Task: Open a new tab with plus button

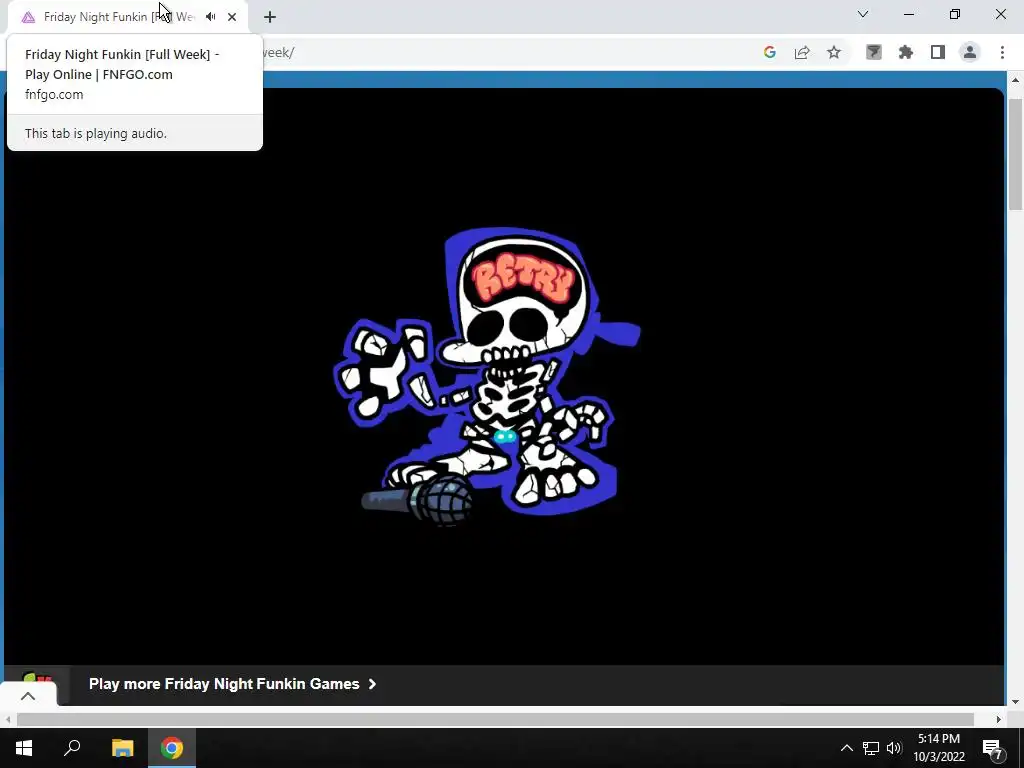Action: (x=270, y=17)
